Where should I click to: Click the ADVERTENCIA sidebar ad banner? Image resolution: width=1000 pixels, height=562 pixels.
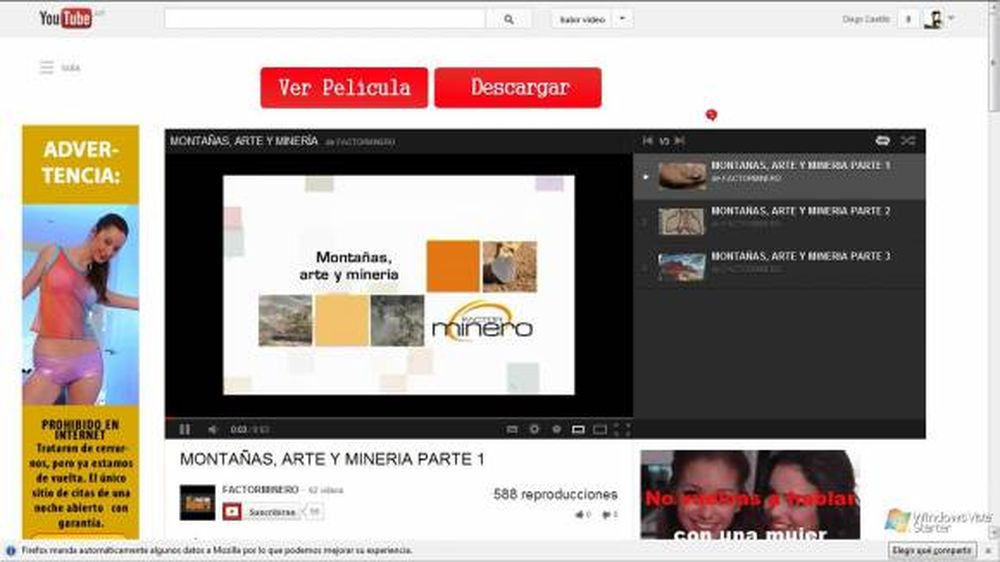click(80, 332)
